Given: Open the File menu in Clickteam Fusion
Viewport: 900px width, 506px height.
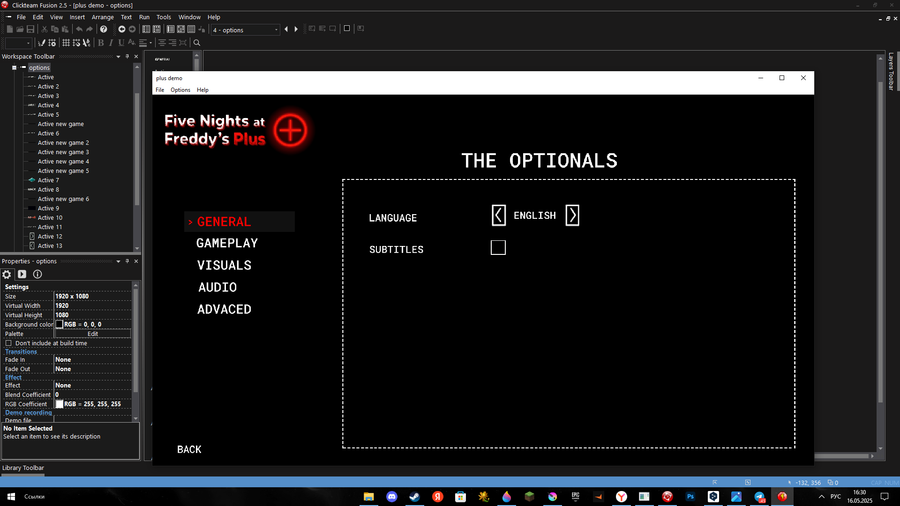Looking at the screenshot, I should point(21,17).
